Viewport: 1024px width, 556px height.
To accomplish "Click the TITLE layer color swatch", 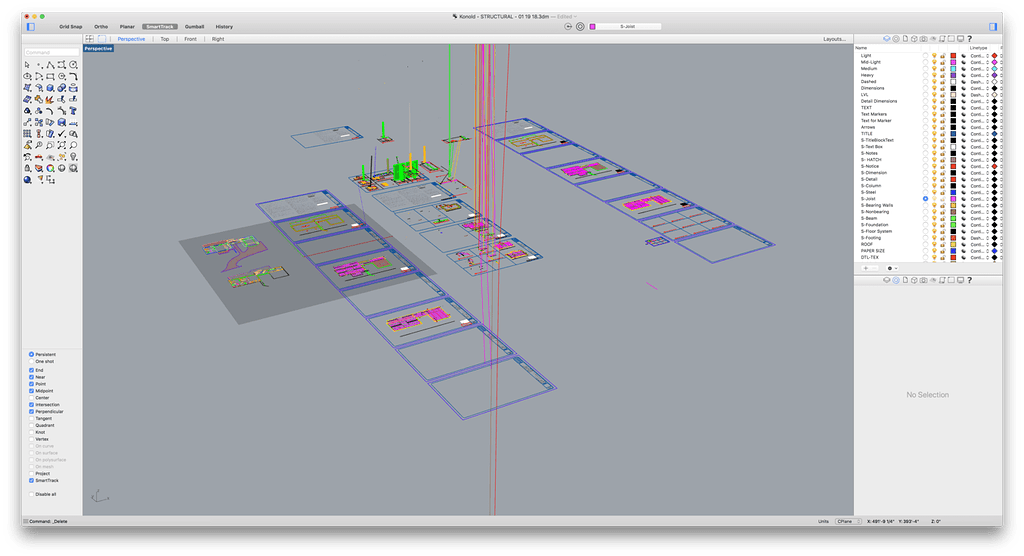I will [x=953, y=134].
